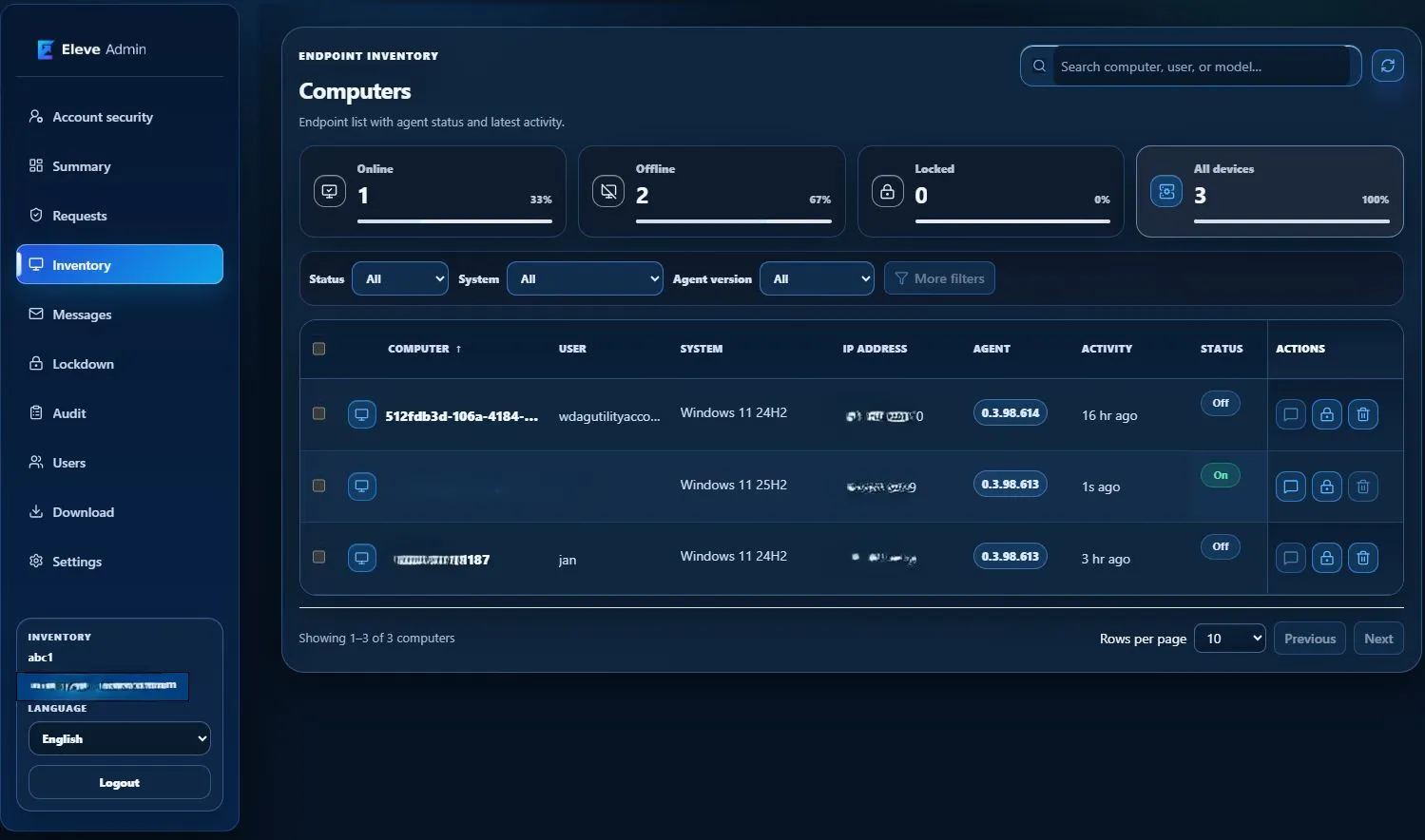Sort by the COMPUTER column header

(424, 349)
